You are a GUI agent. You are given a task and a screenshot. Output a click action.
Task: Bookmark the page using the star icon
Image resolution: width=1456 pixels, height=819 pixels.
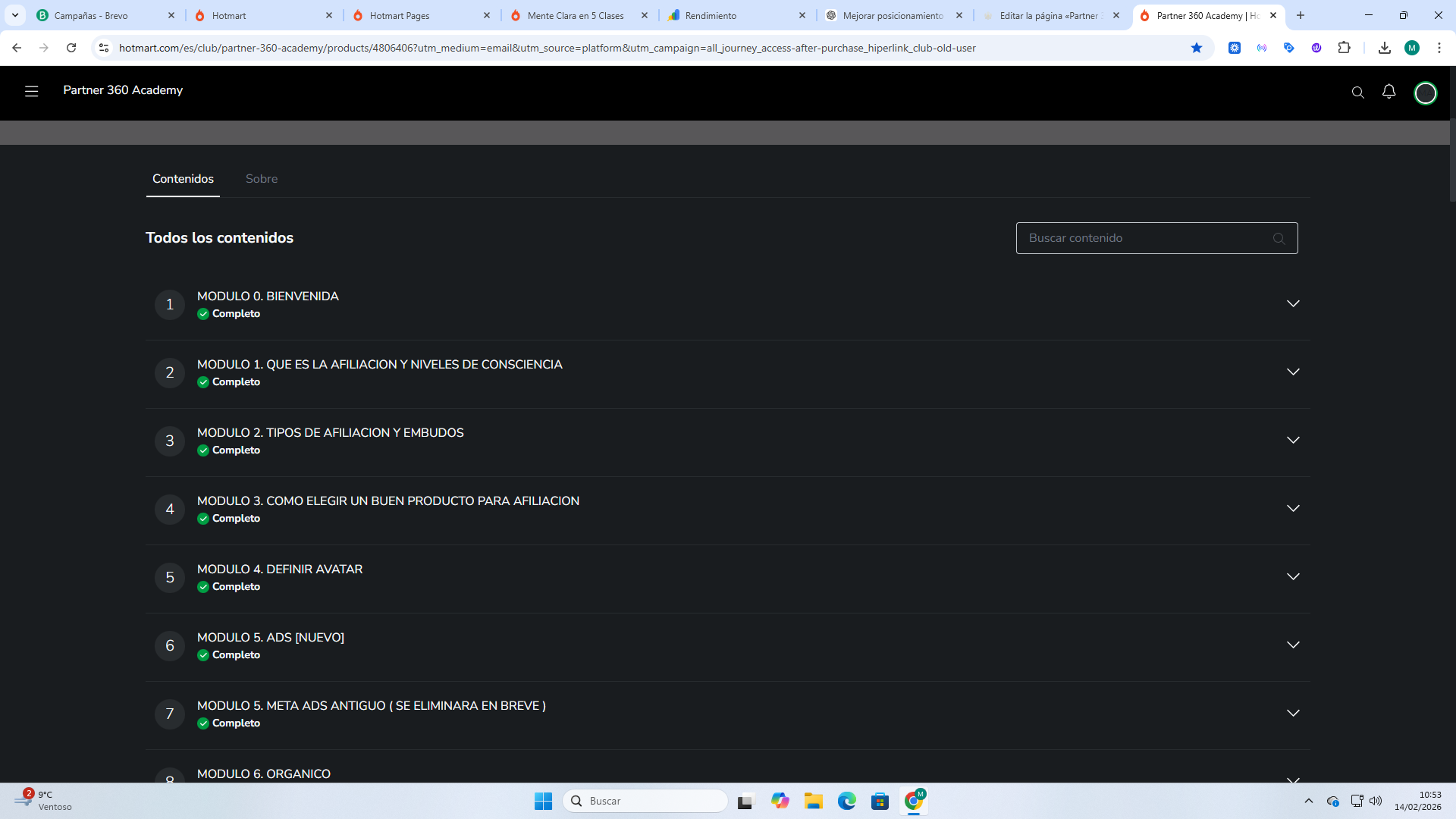coord(1197,48)
